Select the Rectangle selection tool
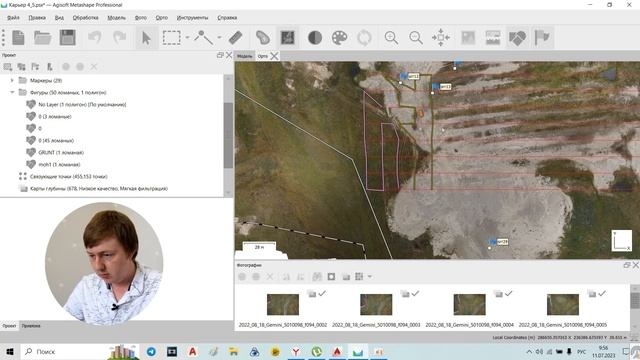This screenshot has width=640, height=360. click(171, 38)
